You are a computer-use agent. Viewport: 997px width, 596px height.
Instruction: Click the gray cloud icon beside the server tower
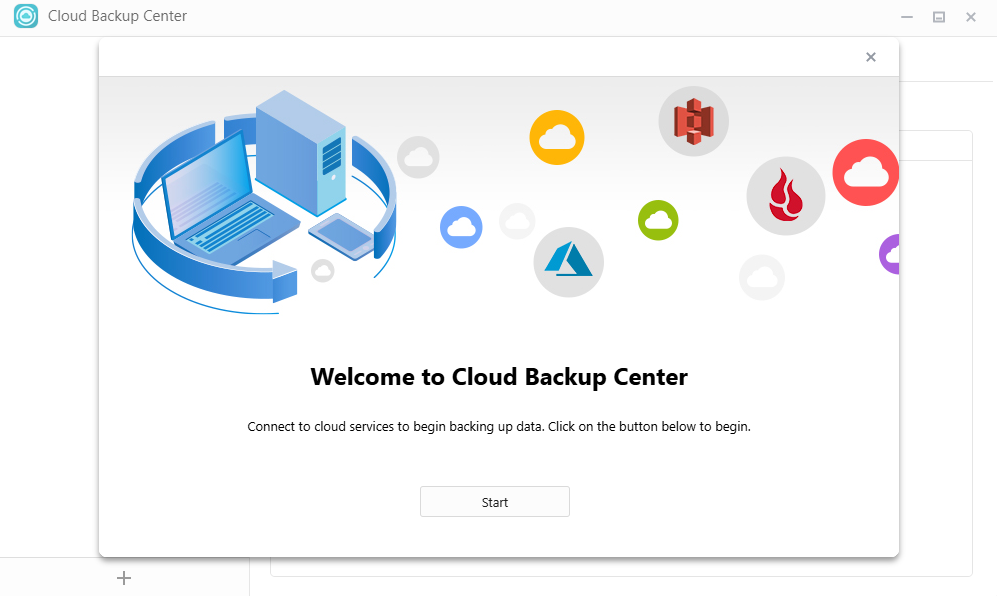pos(418,157)
